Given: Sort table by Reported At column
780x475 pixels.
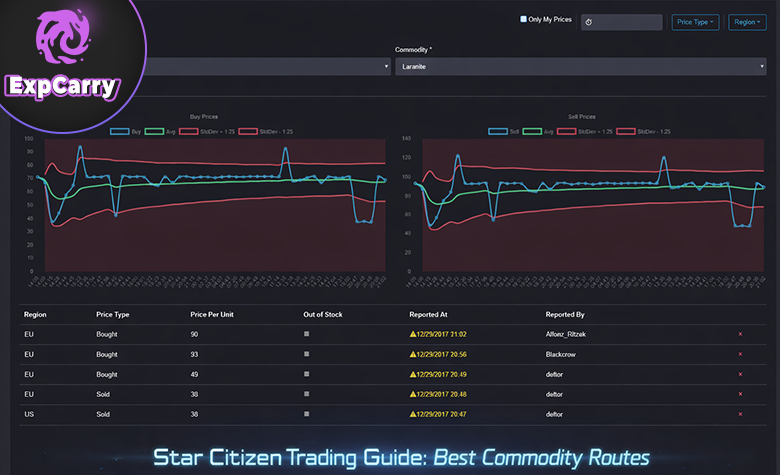Looking at the screenshot, I should coord(428,314).
